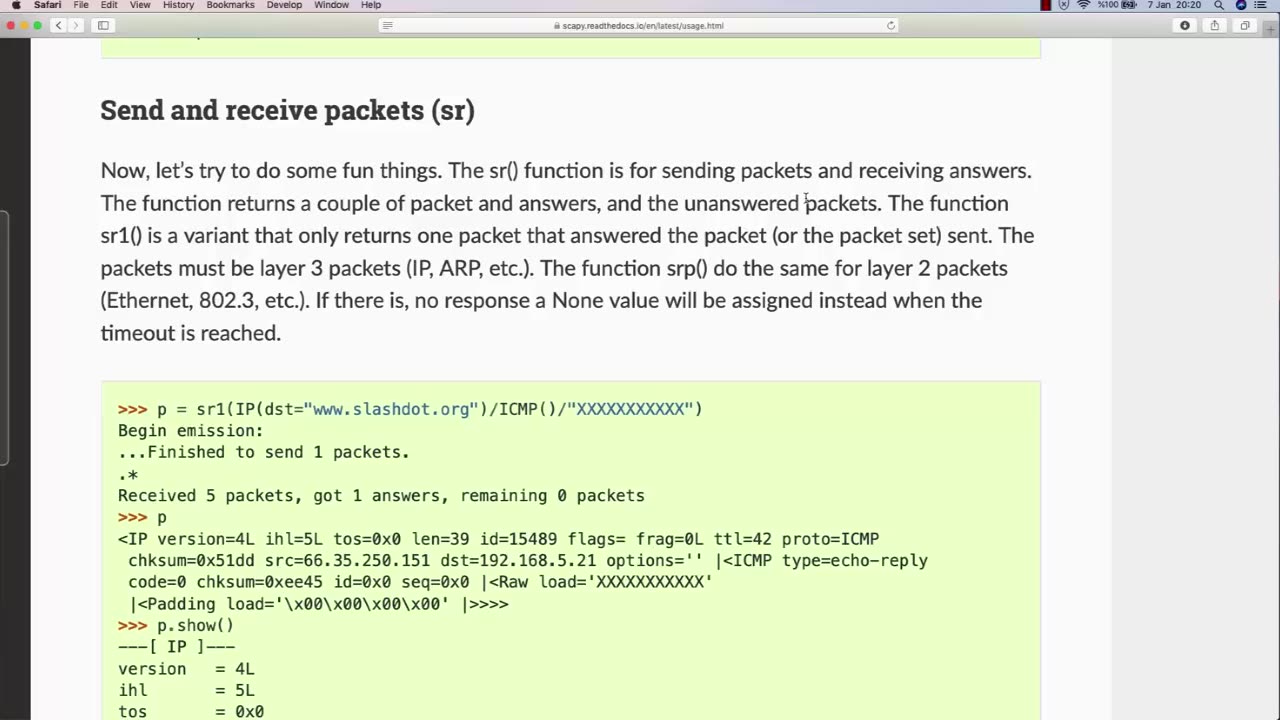
Task: Show the Safari sidebar
Action: pyautogui.click(x=103, y=25)
